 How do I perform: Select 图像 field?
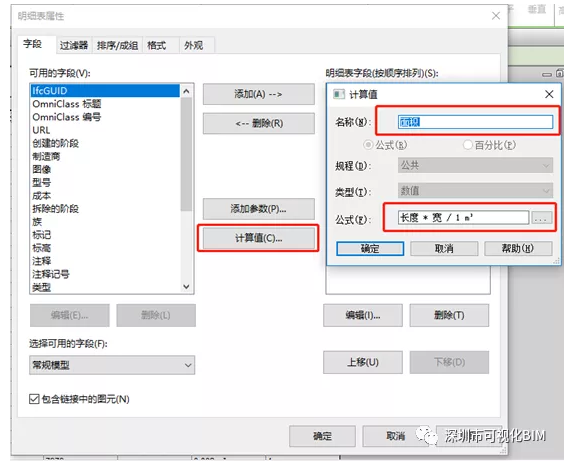pos(105,170)
